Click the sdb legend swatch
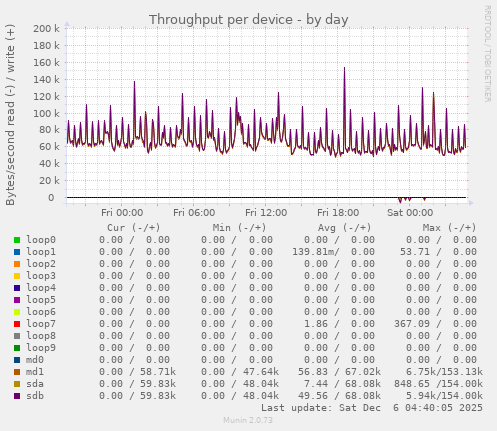 [x=17, y=396]
